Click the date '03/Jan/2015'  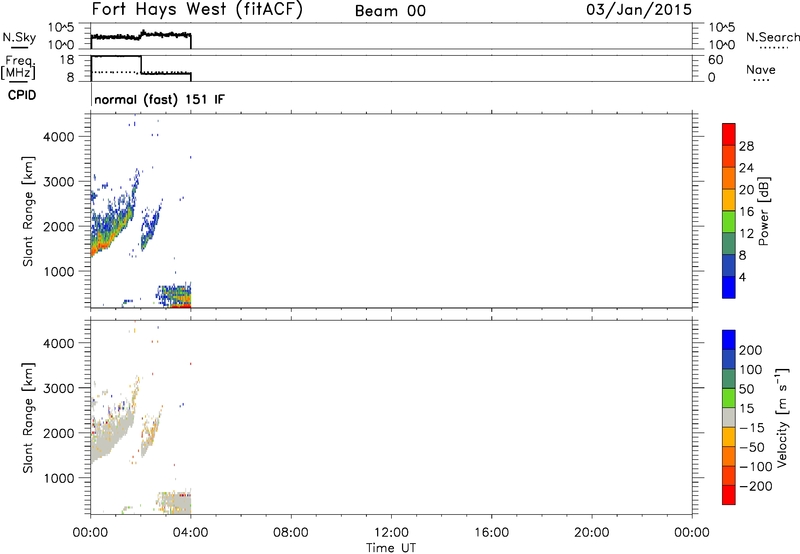(639, 10)
